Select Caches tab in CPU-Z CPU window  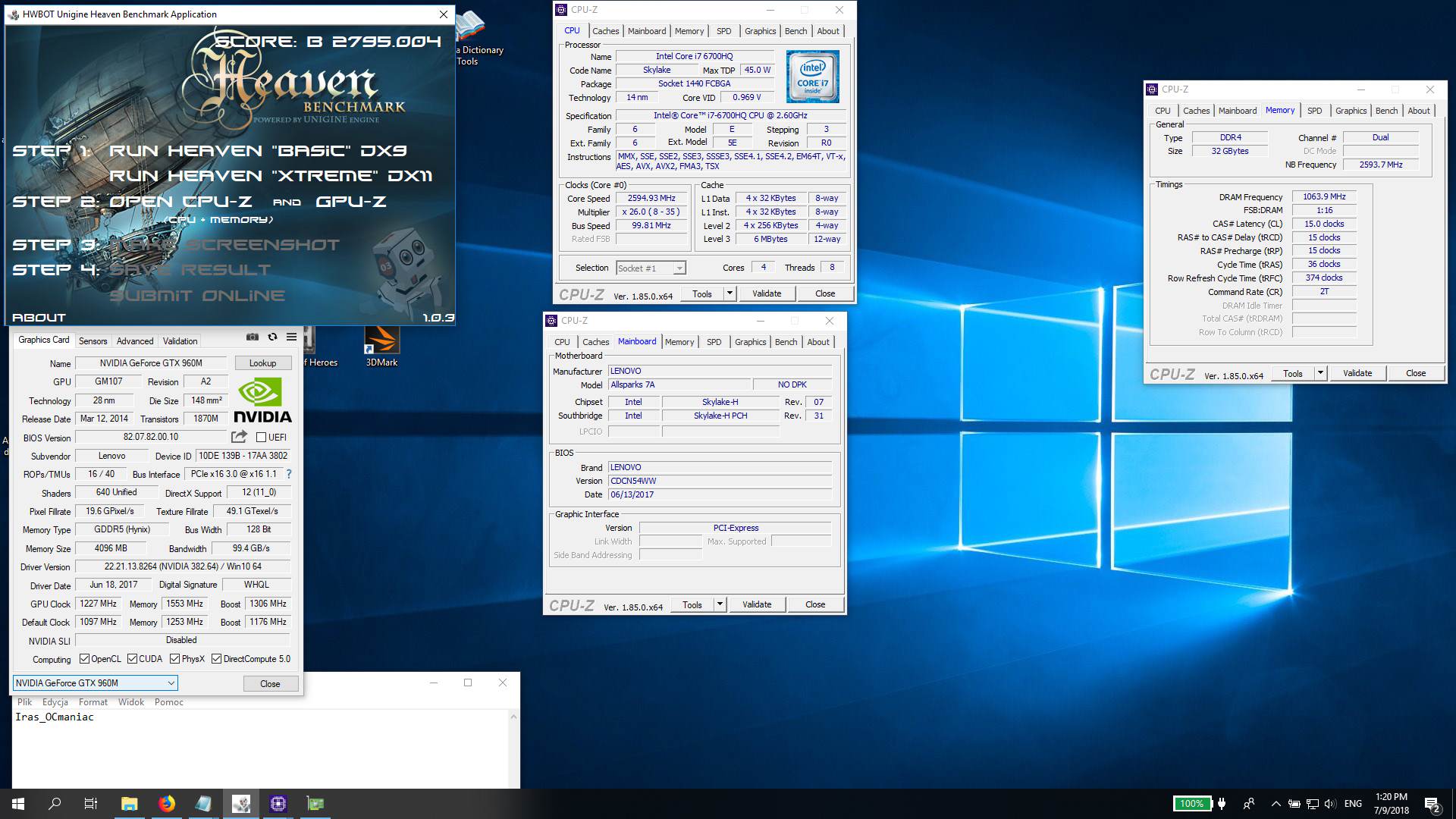(x=605, y=31)
